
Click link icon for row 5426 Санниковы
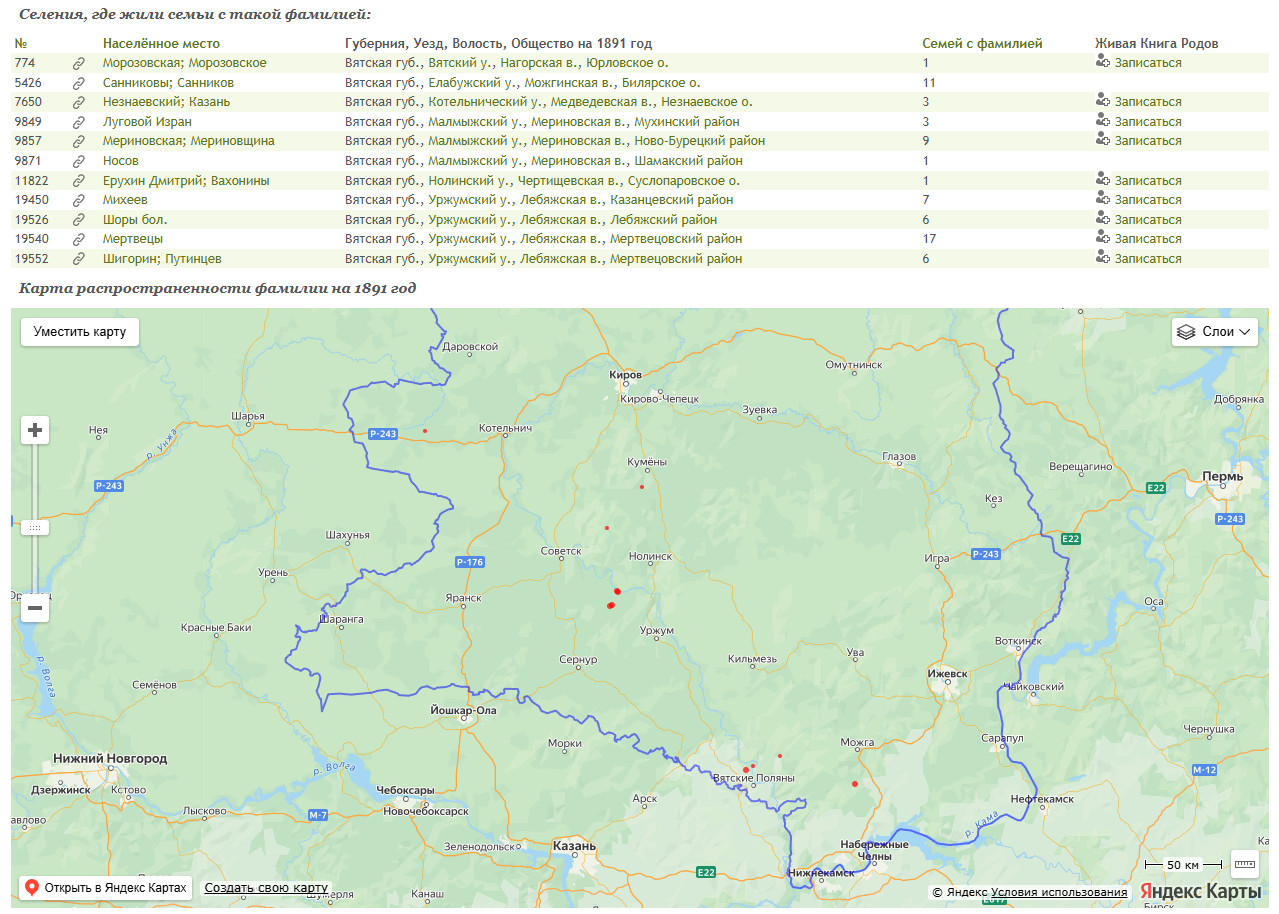(x=79, y=83)
